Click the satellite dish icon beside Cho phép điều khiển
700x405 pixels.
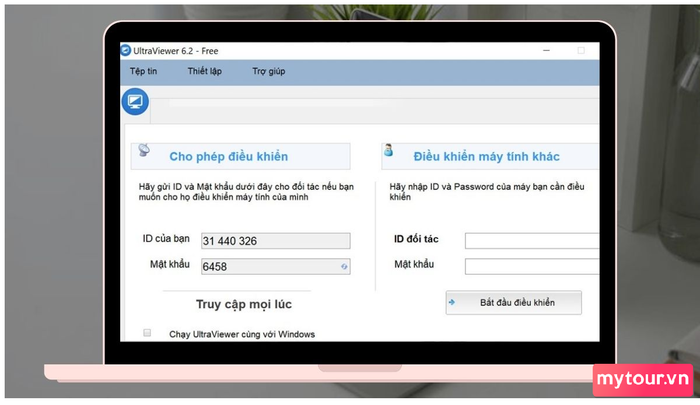coord(144,150)
